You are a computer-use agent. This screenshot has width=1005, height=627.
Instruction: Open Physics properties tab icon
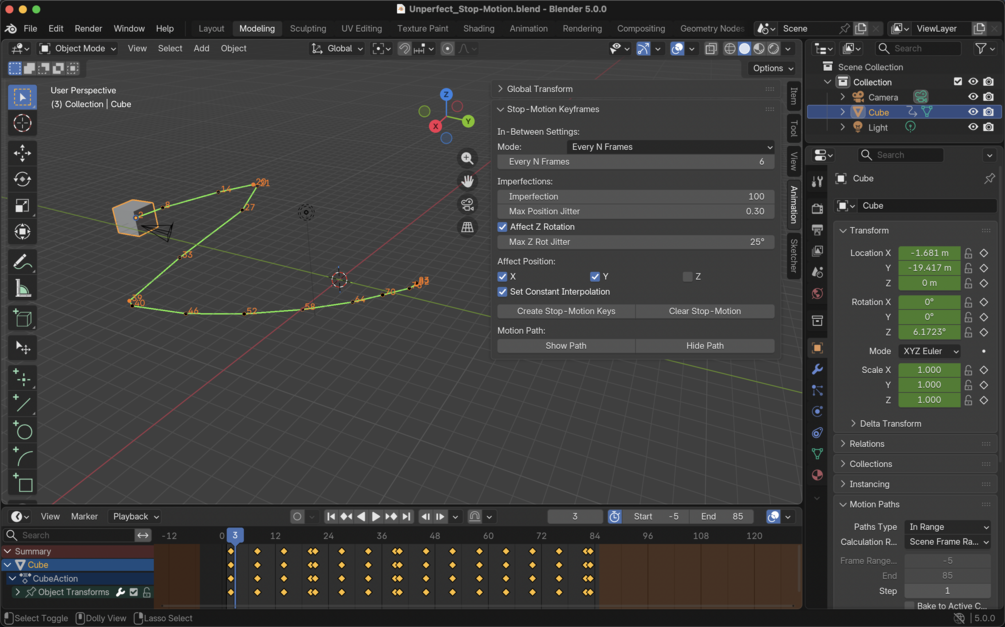click(x=817, y=412)
